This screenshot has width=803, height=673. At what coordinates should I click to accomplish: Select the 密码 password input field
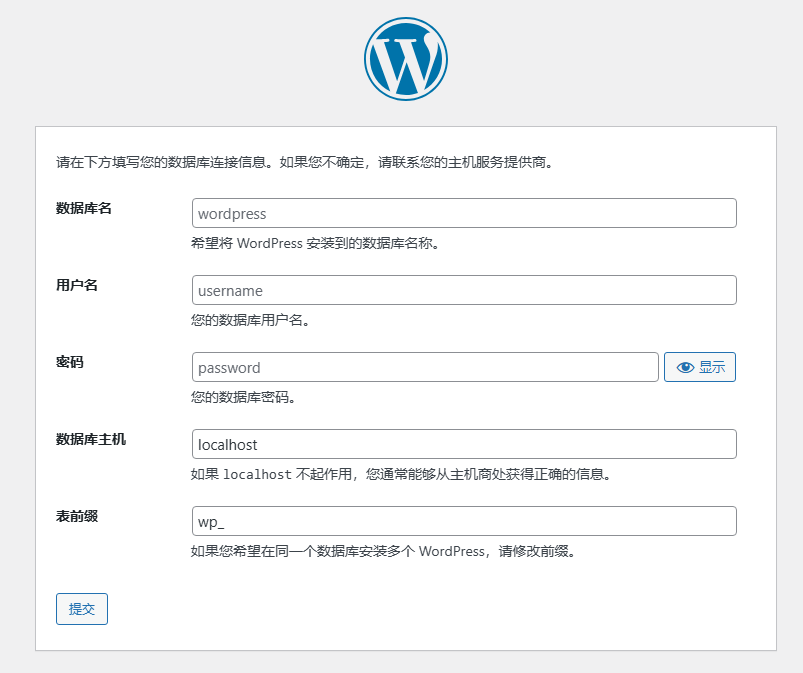tap(425, 367)
